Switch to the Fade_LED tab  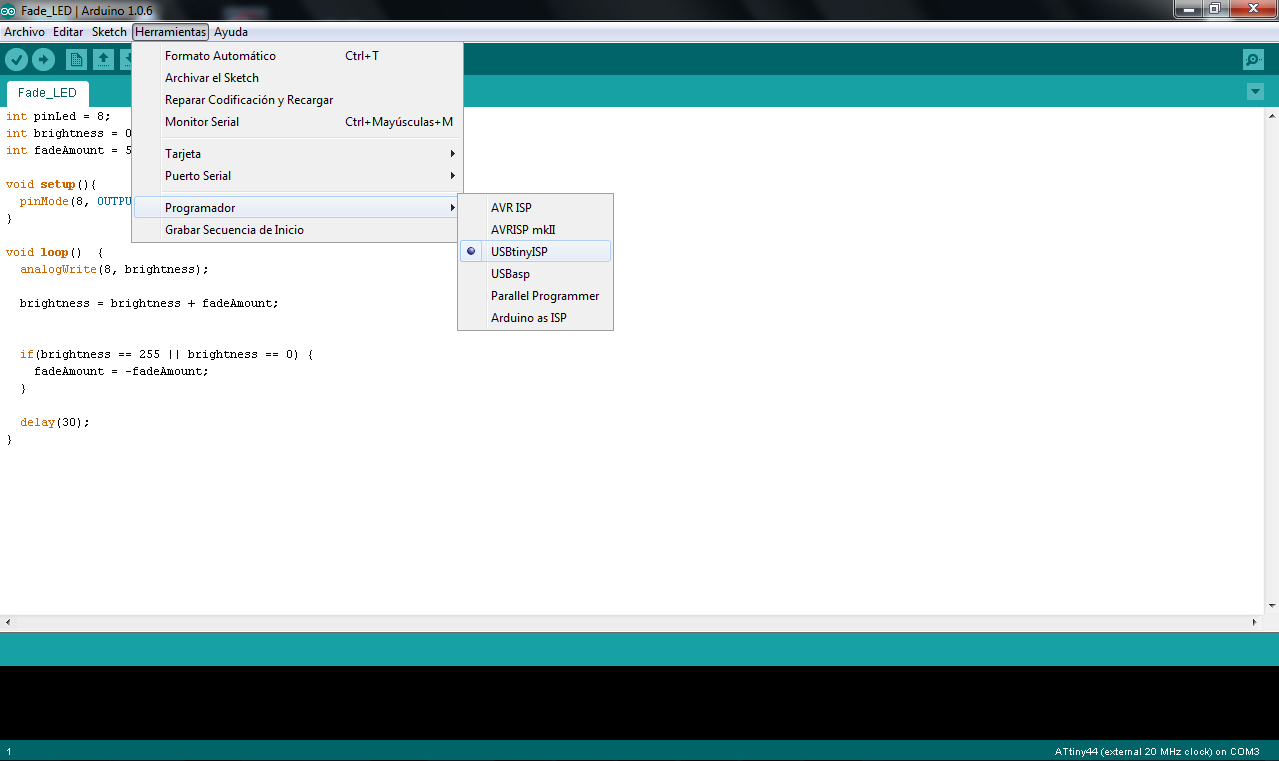point(47,93)
